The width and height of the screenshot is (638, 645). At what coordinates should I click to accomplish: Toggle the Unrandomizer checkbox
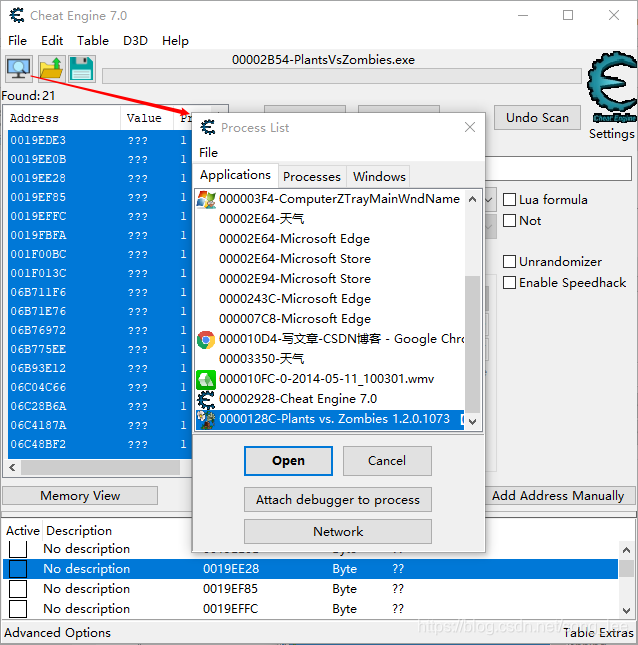point(509,261)
